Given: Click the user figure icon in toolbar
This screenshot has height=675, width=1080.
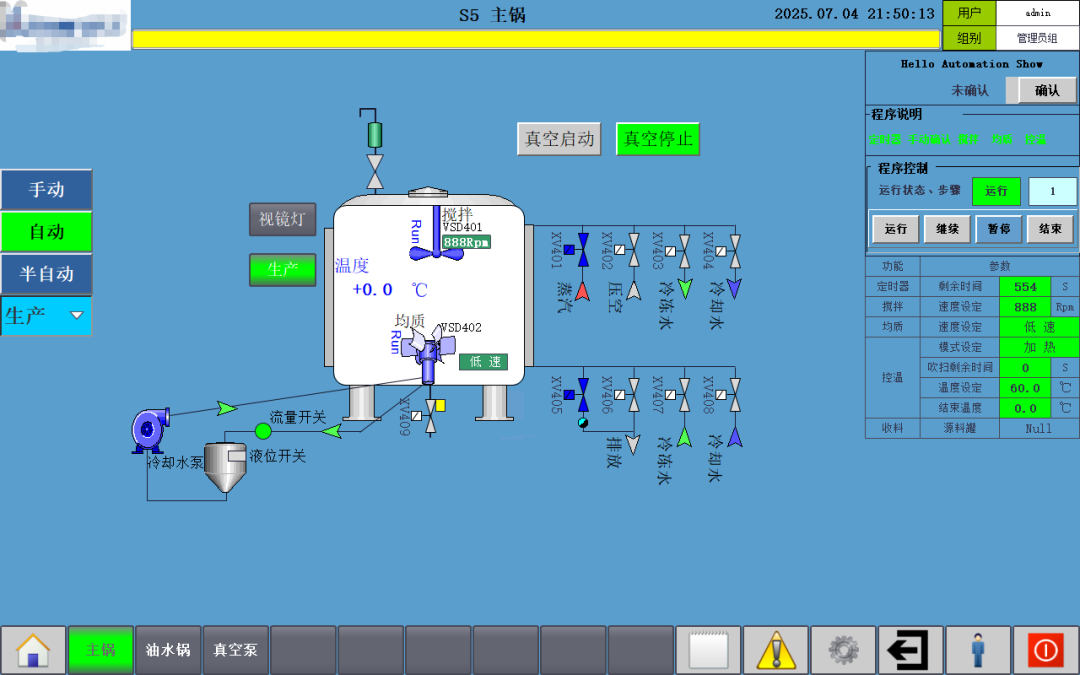Looking at the screenshot, I should tap(978, 649).
